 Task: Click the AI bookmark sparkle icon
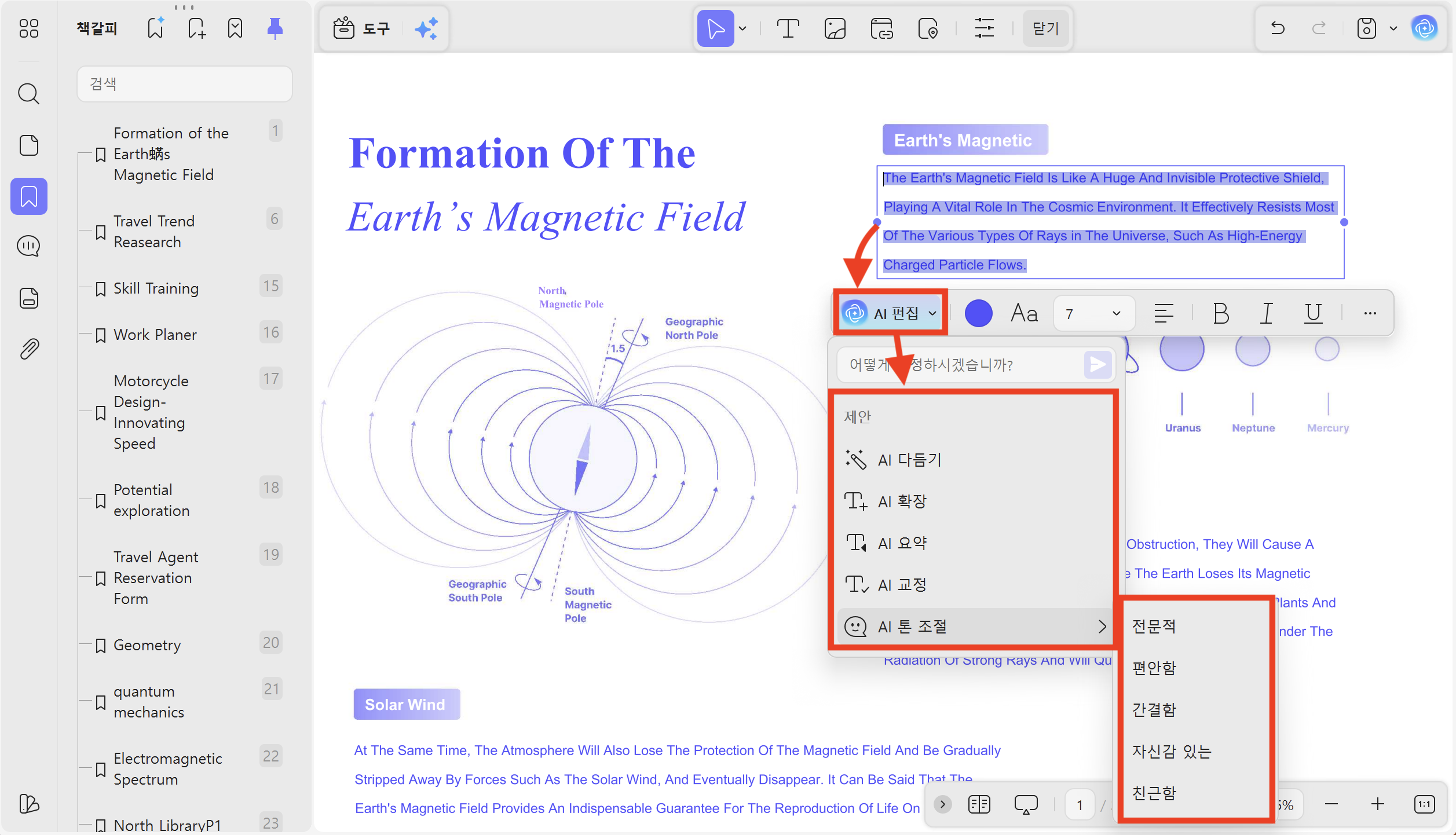pos(156,28)
